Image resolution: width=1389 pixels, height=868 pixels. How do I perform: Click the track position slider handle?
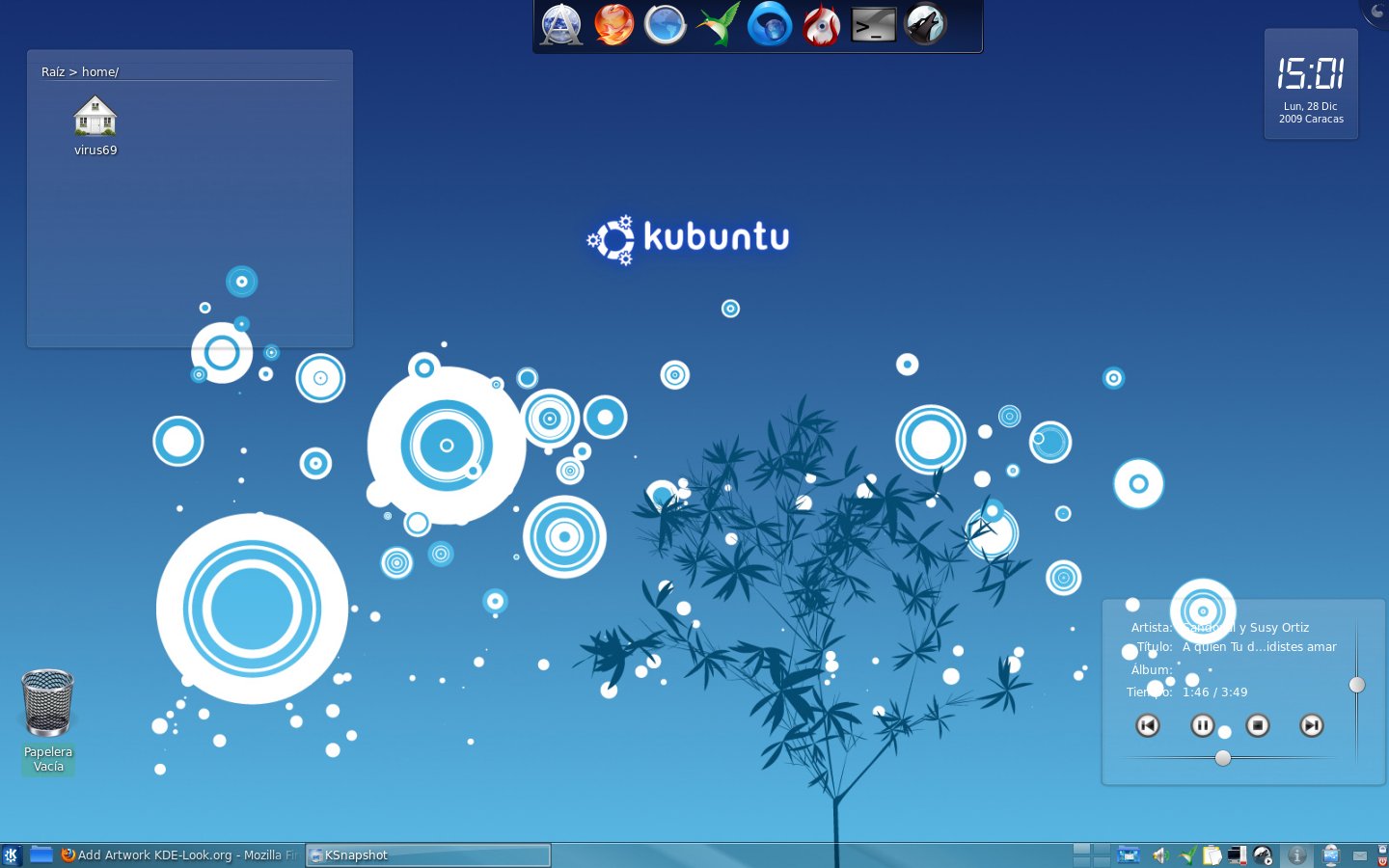(x=1223, y=758)
